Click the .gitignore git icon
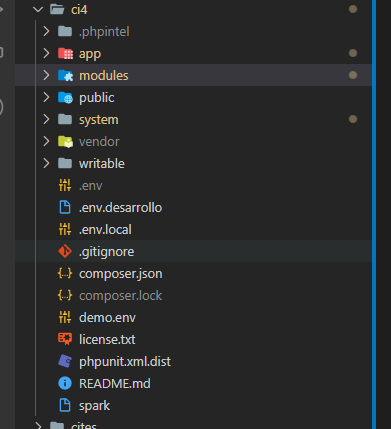The height and width of the screenshot is (429, 391). (x=65, y=251)
